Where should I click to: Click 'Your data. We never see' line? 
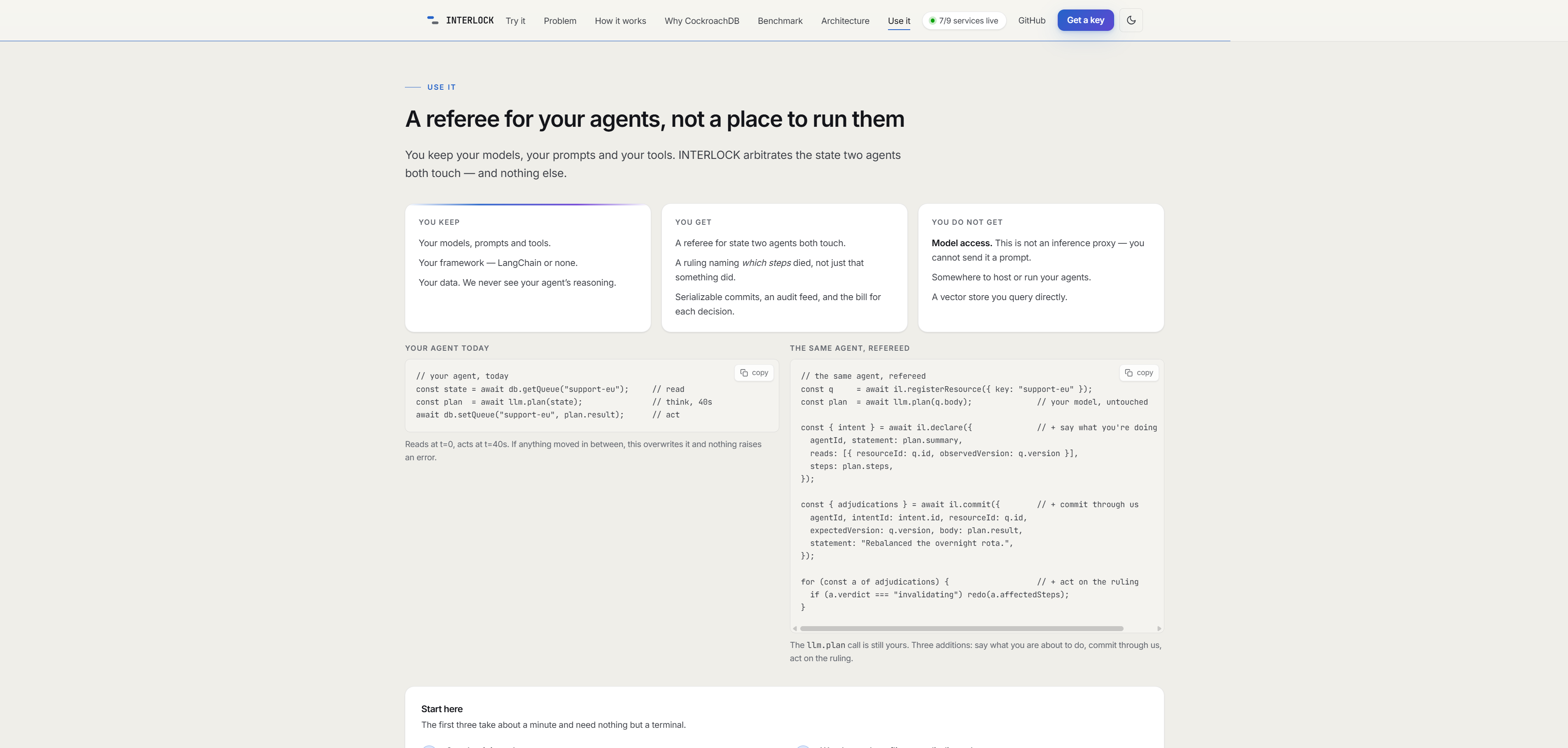click(x=517, y=282)
